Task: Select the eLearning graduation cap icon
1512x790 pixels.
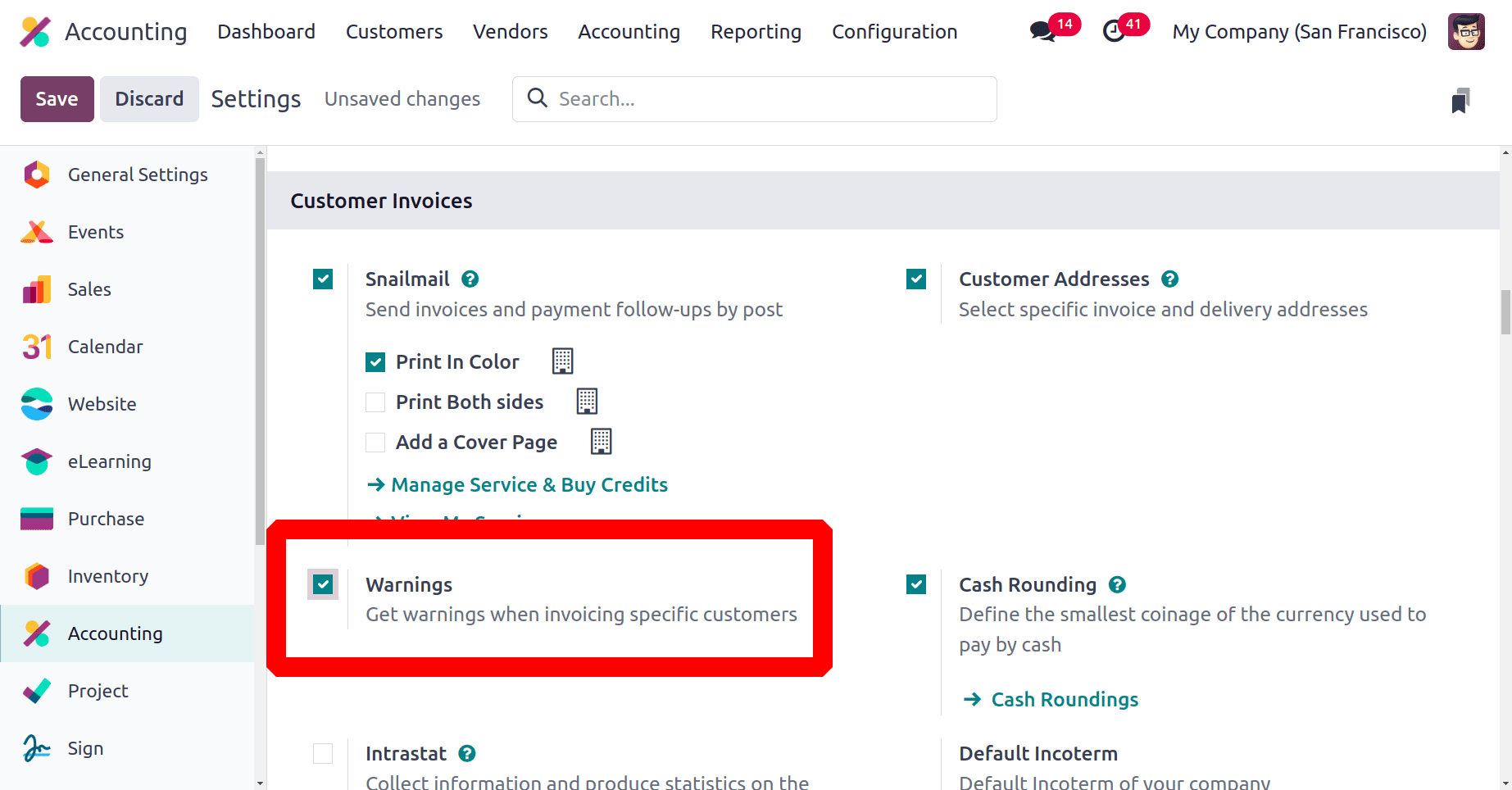Action: click(x=36, y=461)
